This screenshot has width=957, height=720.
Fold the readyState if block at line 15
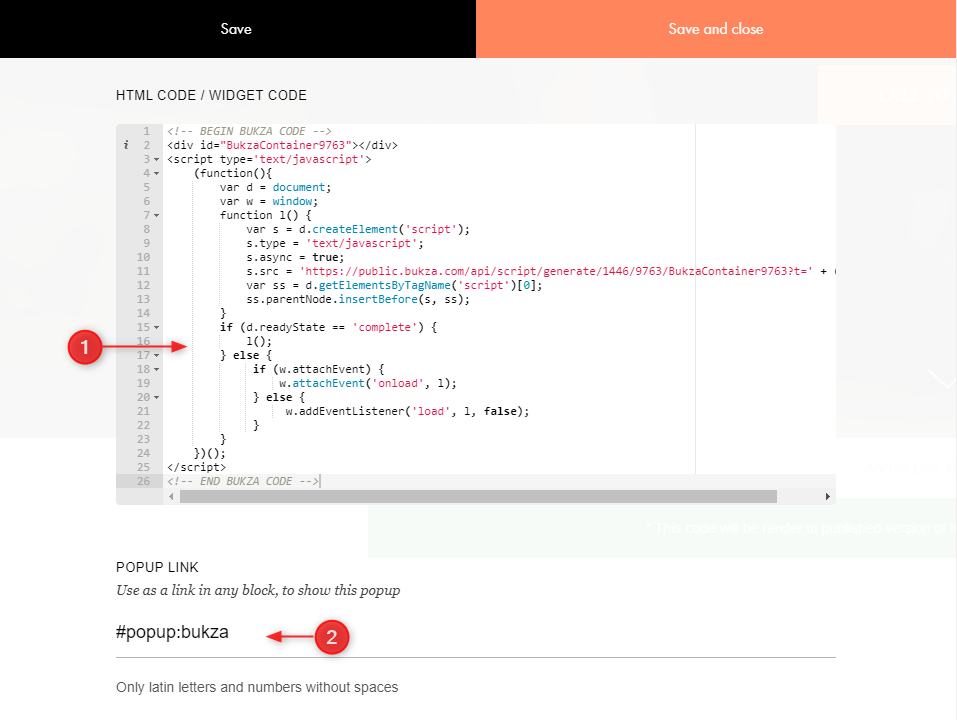[157, 328]
